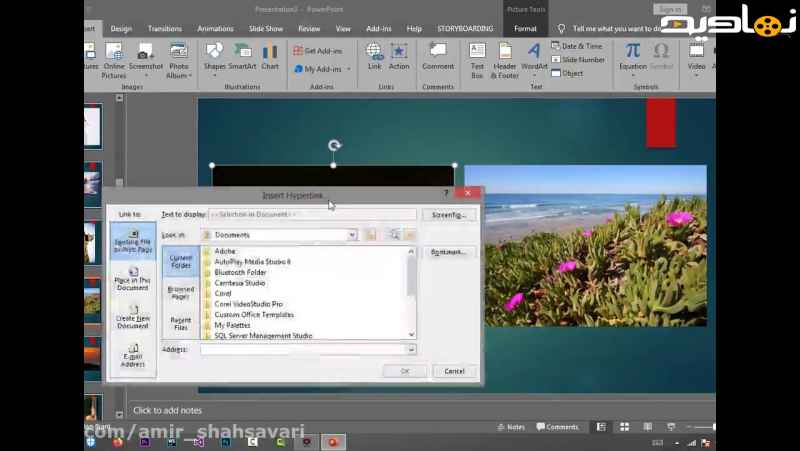Insert a Video from the ribbon

[x=696, y=59]
